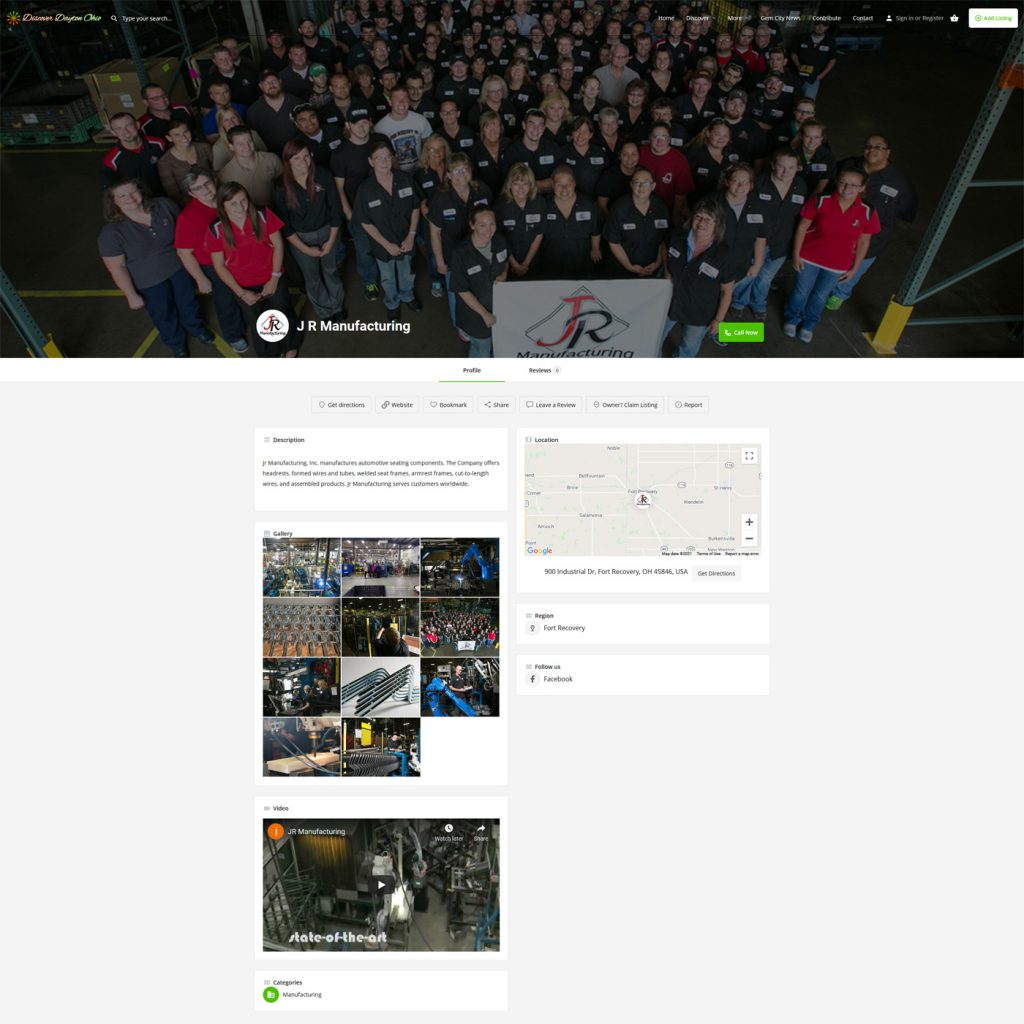Open gallery photo of bent metal tubes

(x=381, y=687)
